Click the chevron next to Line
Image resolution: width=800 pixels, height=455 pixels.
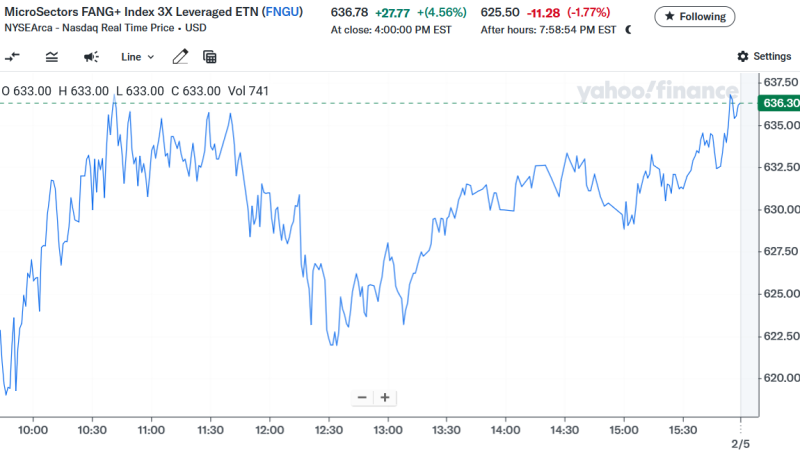151,57
